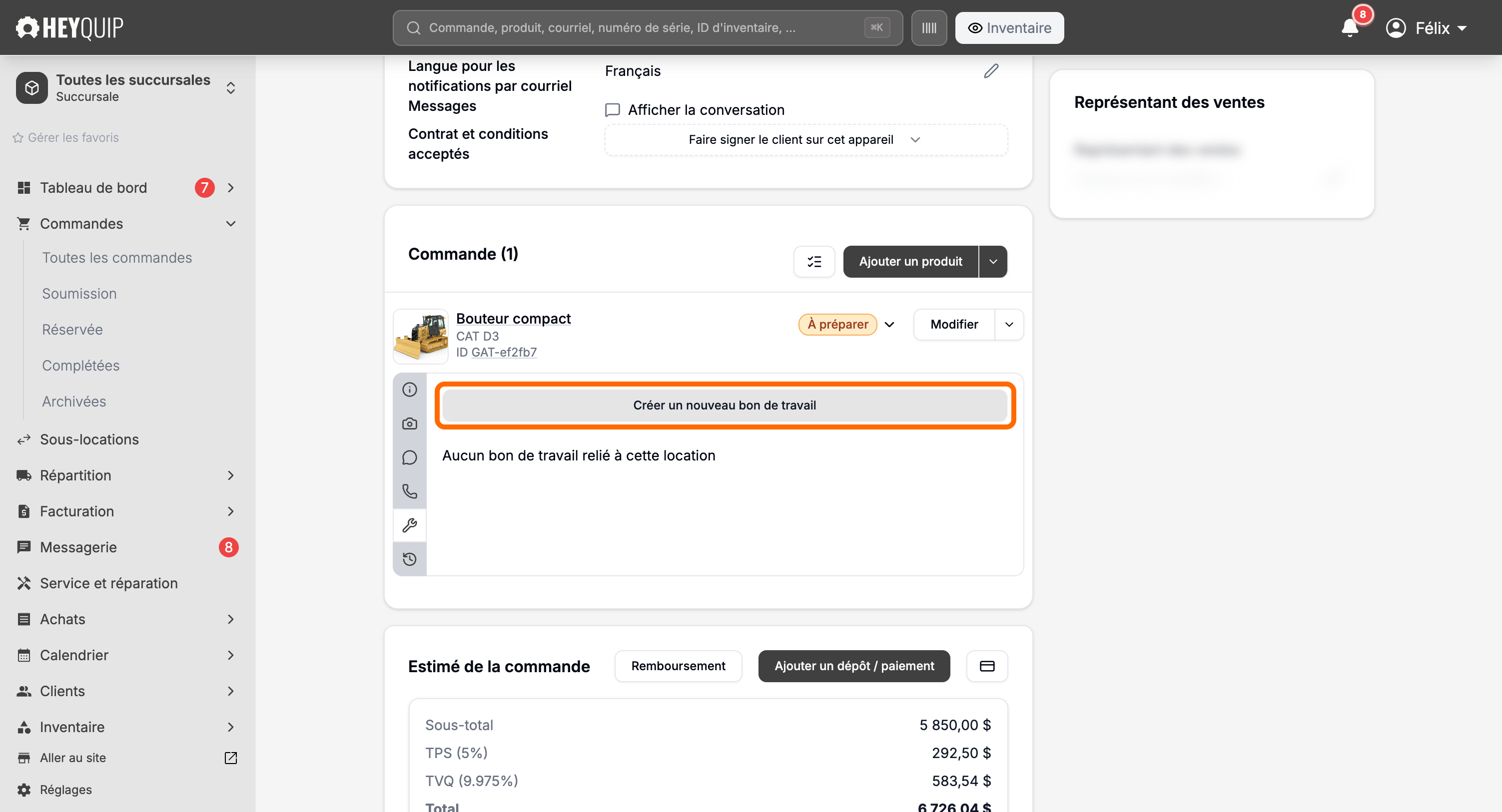Viewport: 1502px width, 812px height.
Task: Click Ajouter un dépôt / paiement
Action: (x=854, y=666)
